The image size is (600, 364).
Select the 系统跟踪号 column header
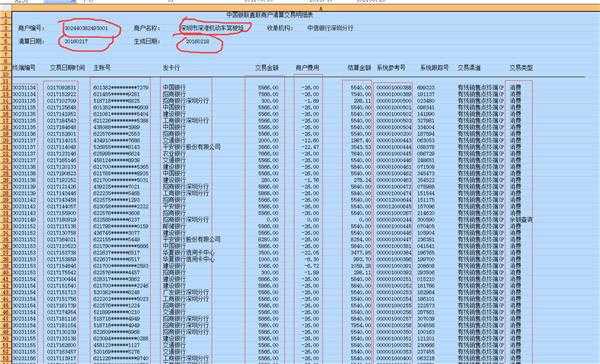(434, 68)
